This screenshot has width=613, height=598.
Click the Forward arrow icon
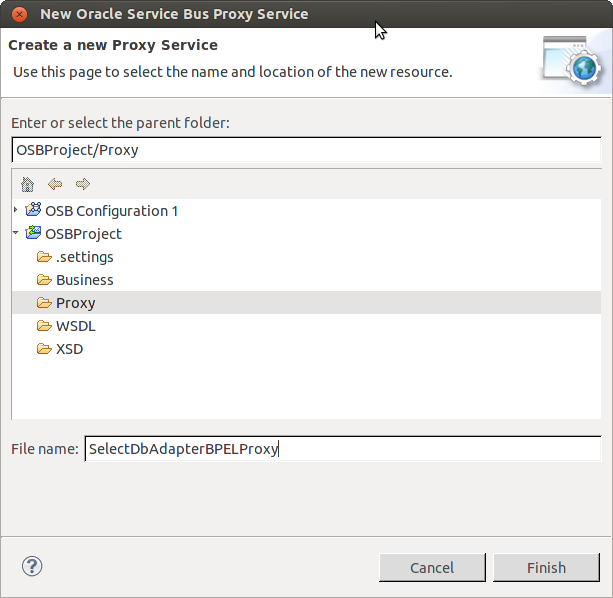(x=83, y=184)
